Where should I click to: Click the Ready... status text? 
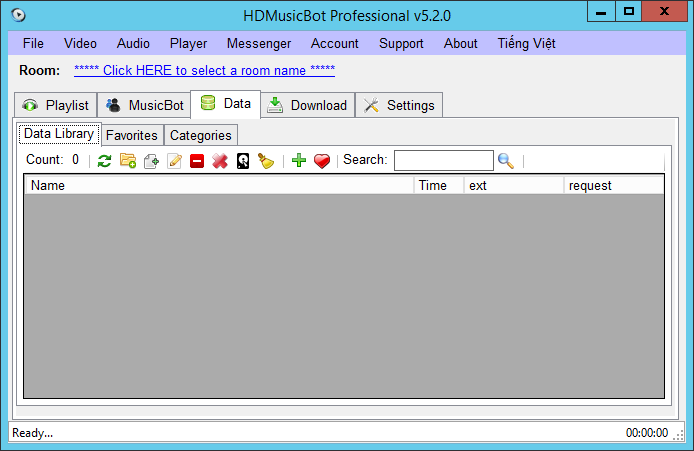point(32,433)
